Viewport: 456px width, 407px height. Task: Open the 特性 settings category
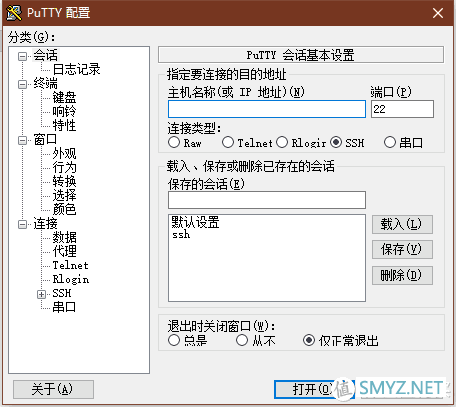pos(64,125)
